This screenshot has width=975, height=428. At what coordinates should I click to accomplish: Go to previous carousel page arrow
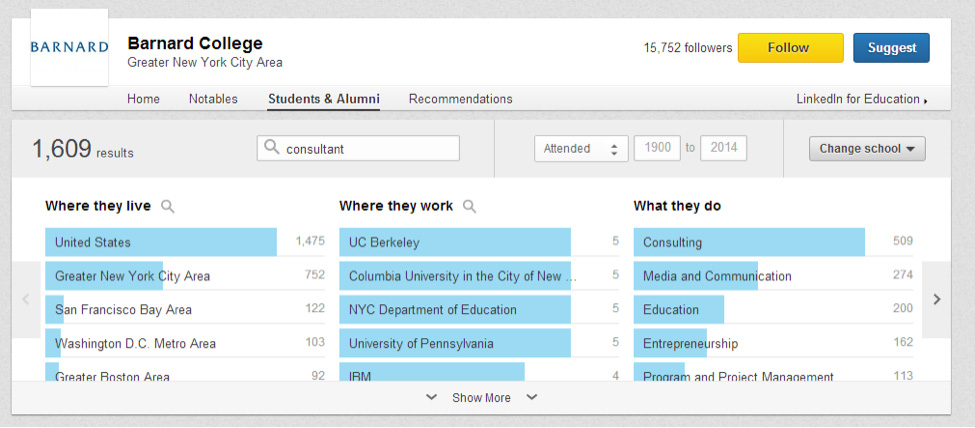click(x=26, y=299)
